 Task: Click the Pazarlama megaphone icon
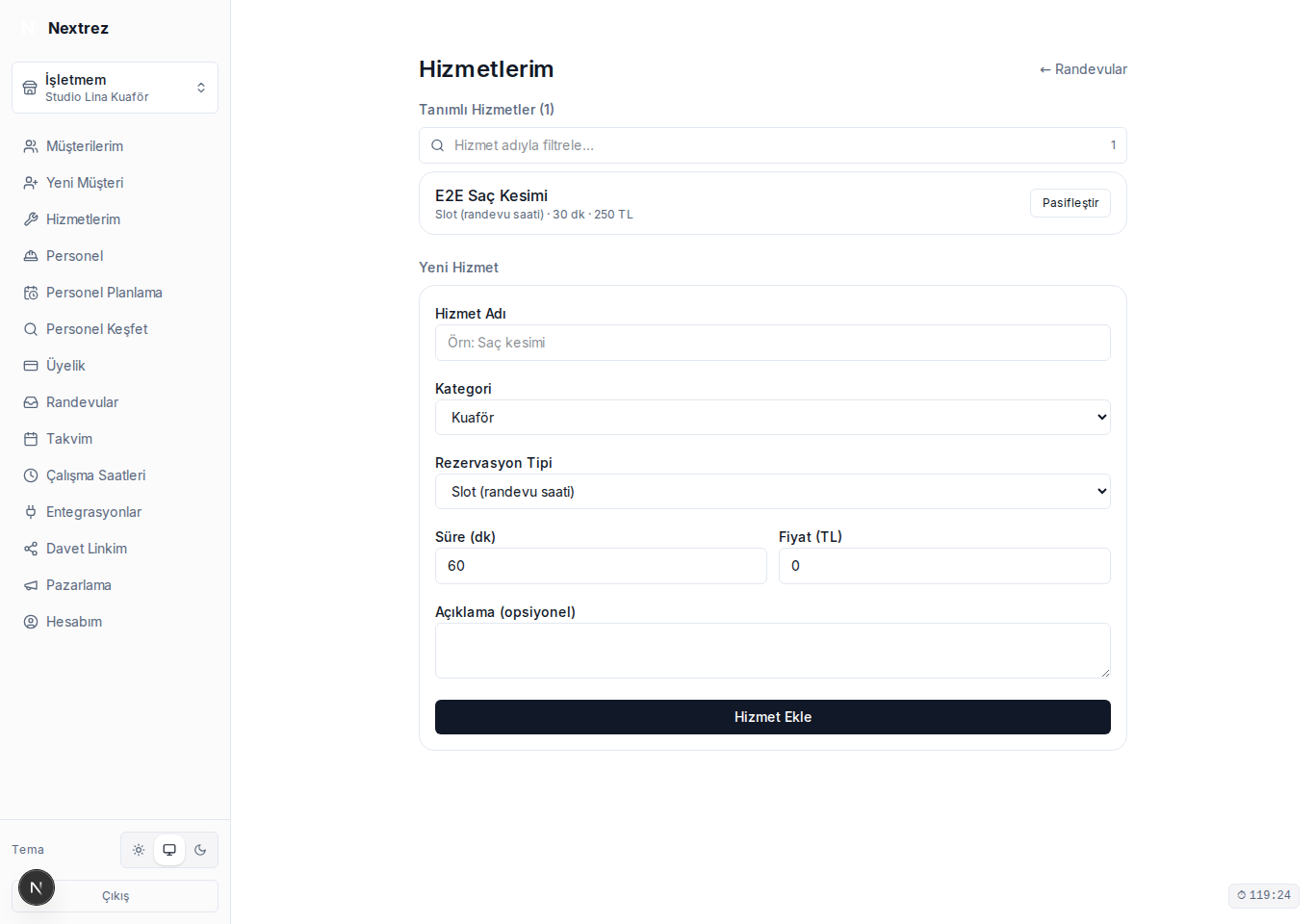pyautogui.click(x=31, y=585)
